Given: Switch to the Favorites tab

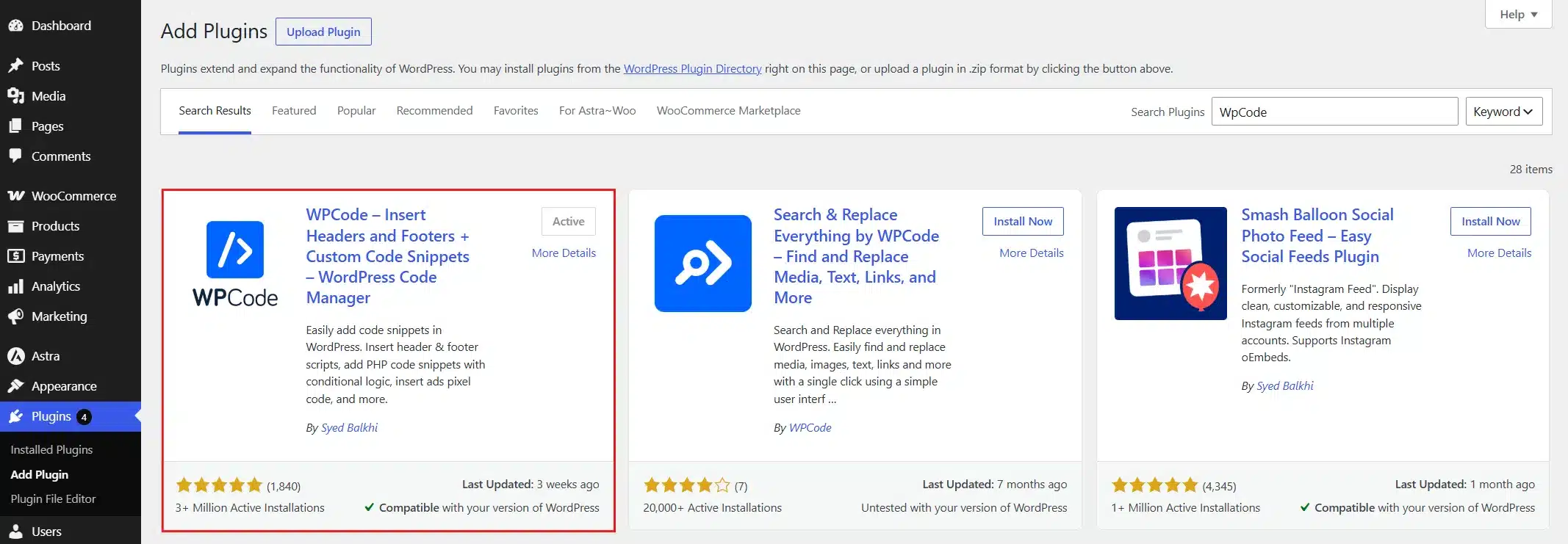Looking at the screenshot, I should pos(516,111).
